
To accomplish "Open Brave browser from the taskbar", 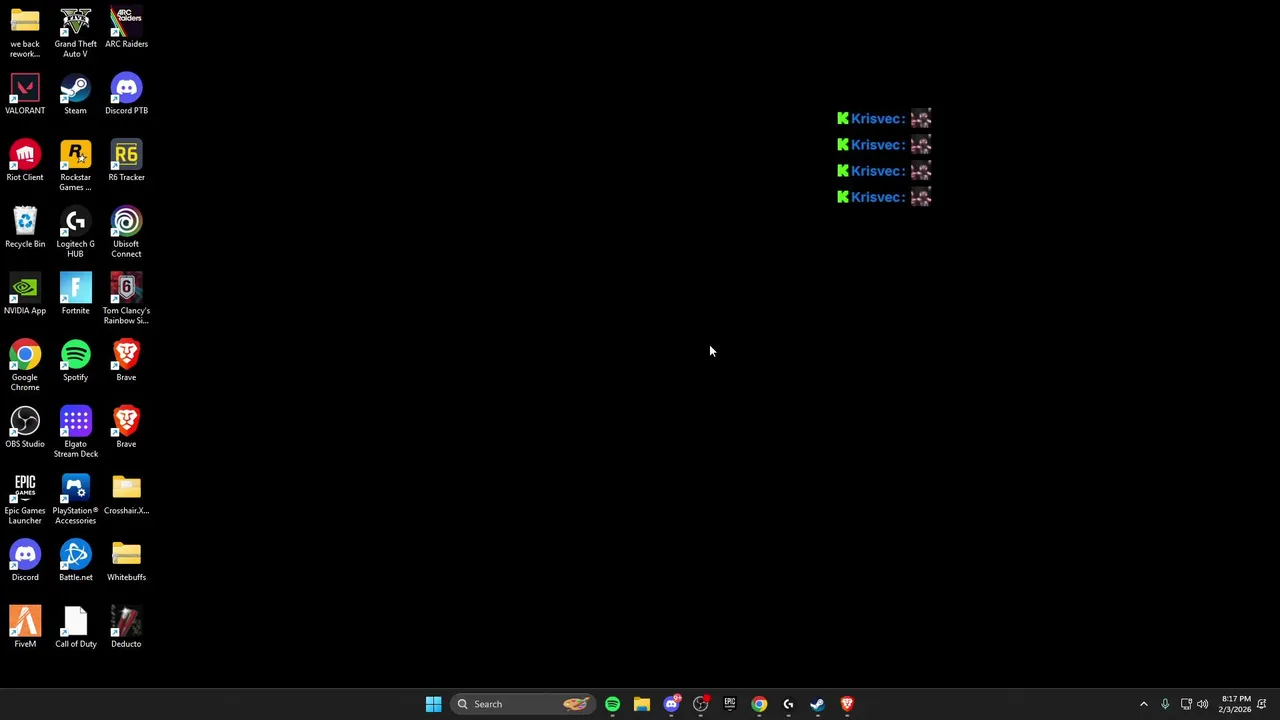I will click(x=847, y=704).
